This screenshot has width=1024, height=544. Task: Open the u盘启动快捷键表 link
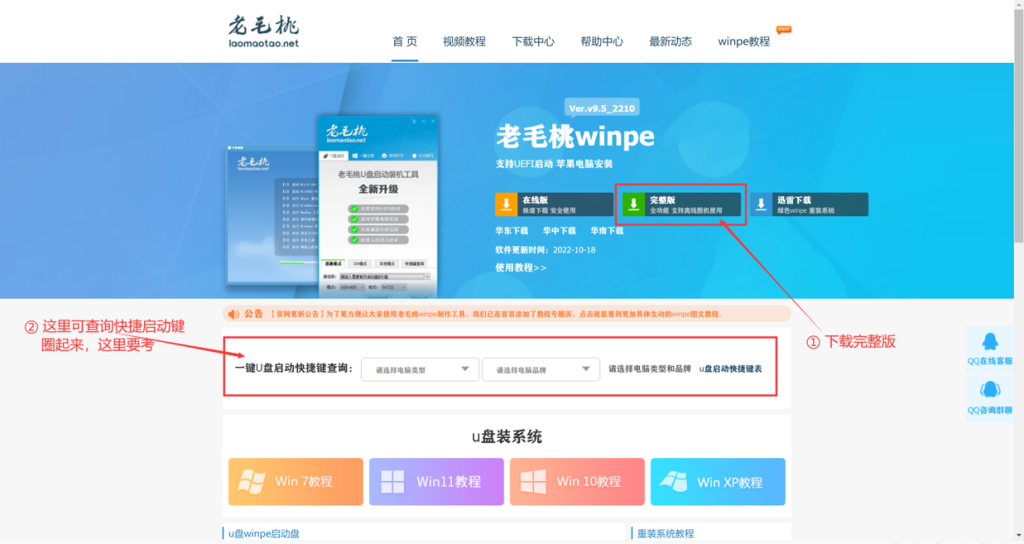pos(730,369)
